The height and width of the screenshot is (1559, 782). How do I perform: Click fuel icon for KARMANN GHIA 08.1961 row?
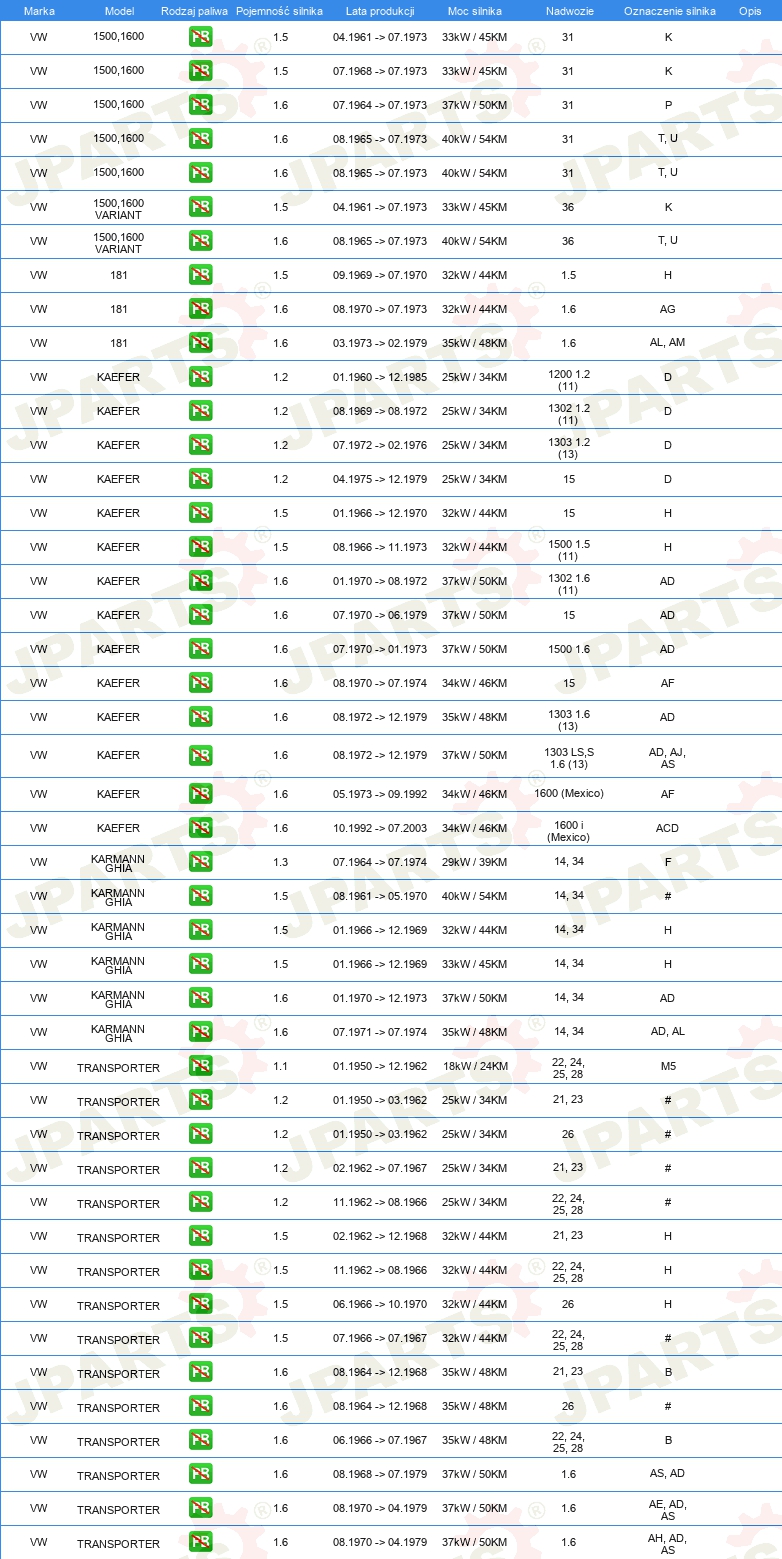click(200, 896)
